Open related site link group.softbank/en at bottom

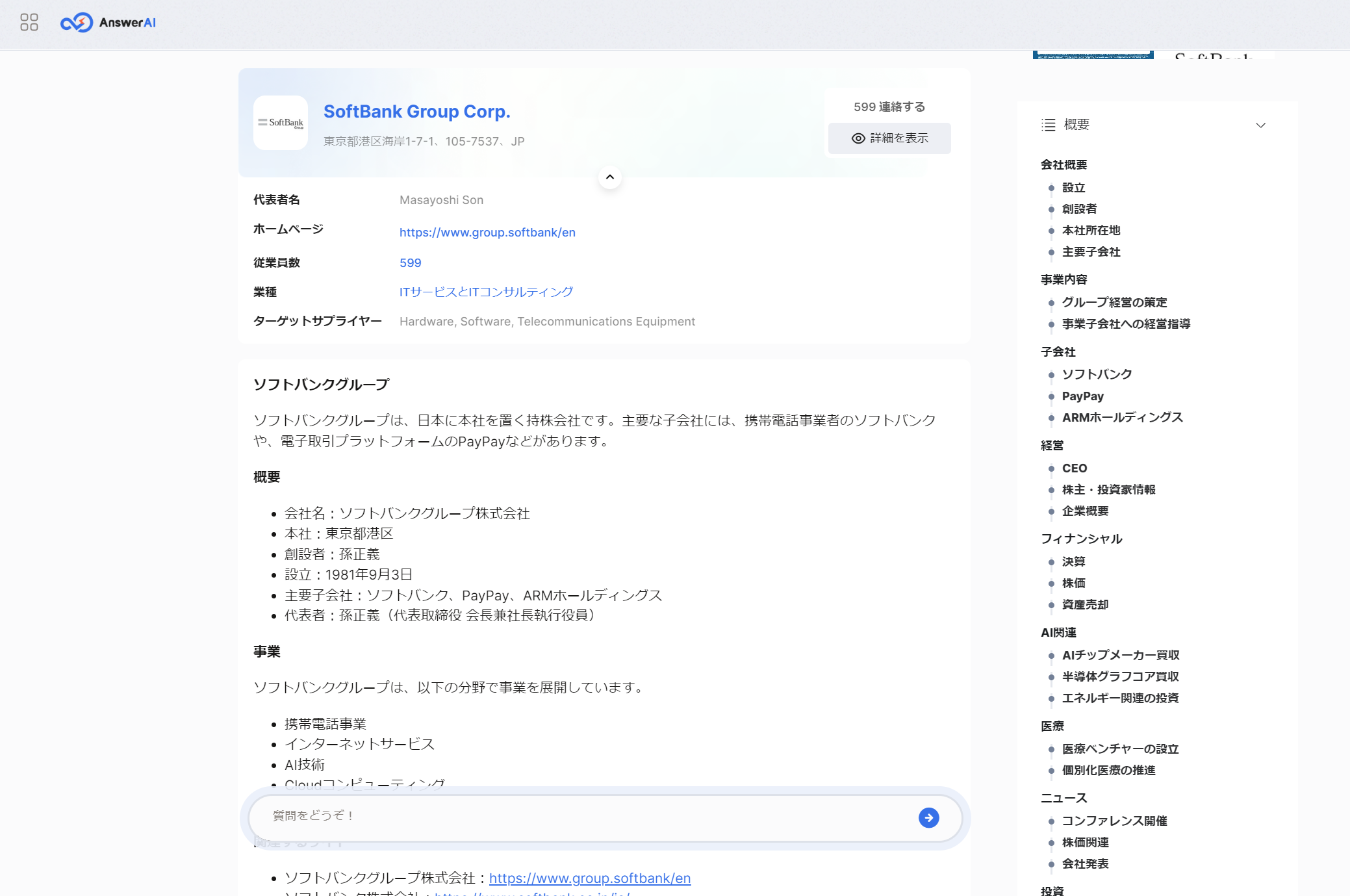coord(589,878)
